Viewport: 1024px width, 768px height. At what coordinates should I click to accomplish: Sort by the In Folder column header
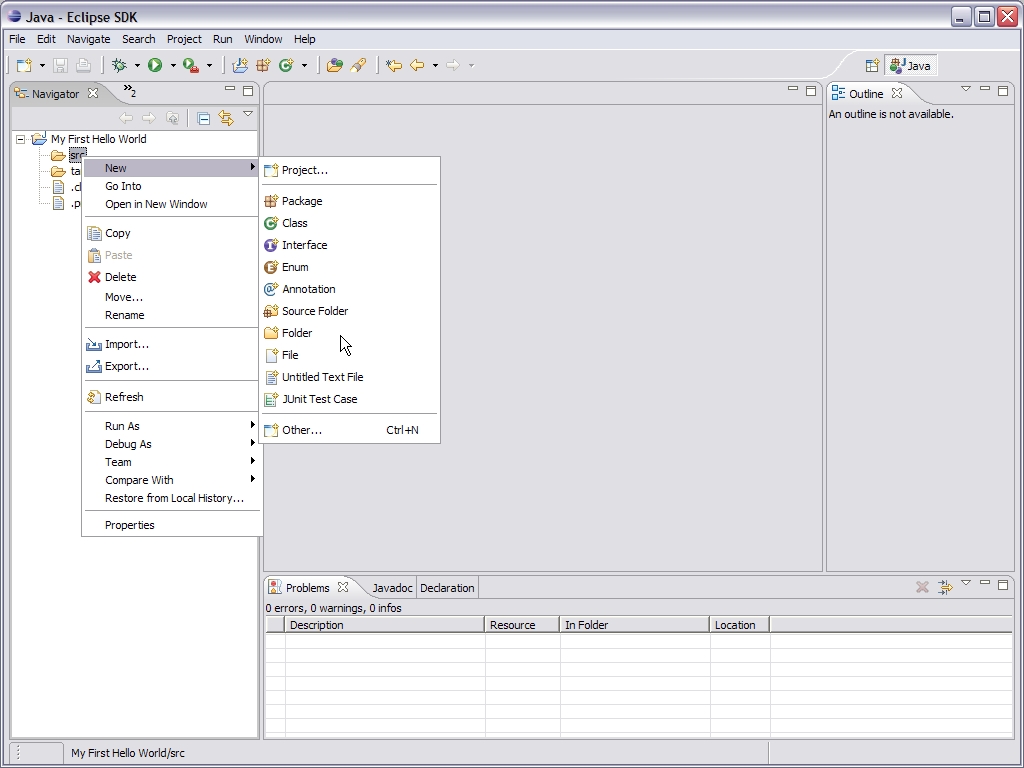[634, 625]
